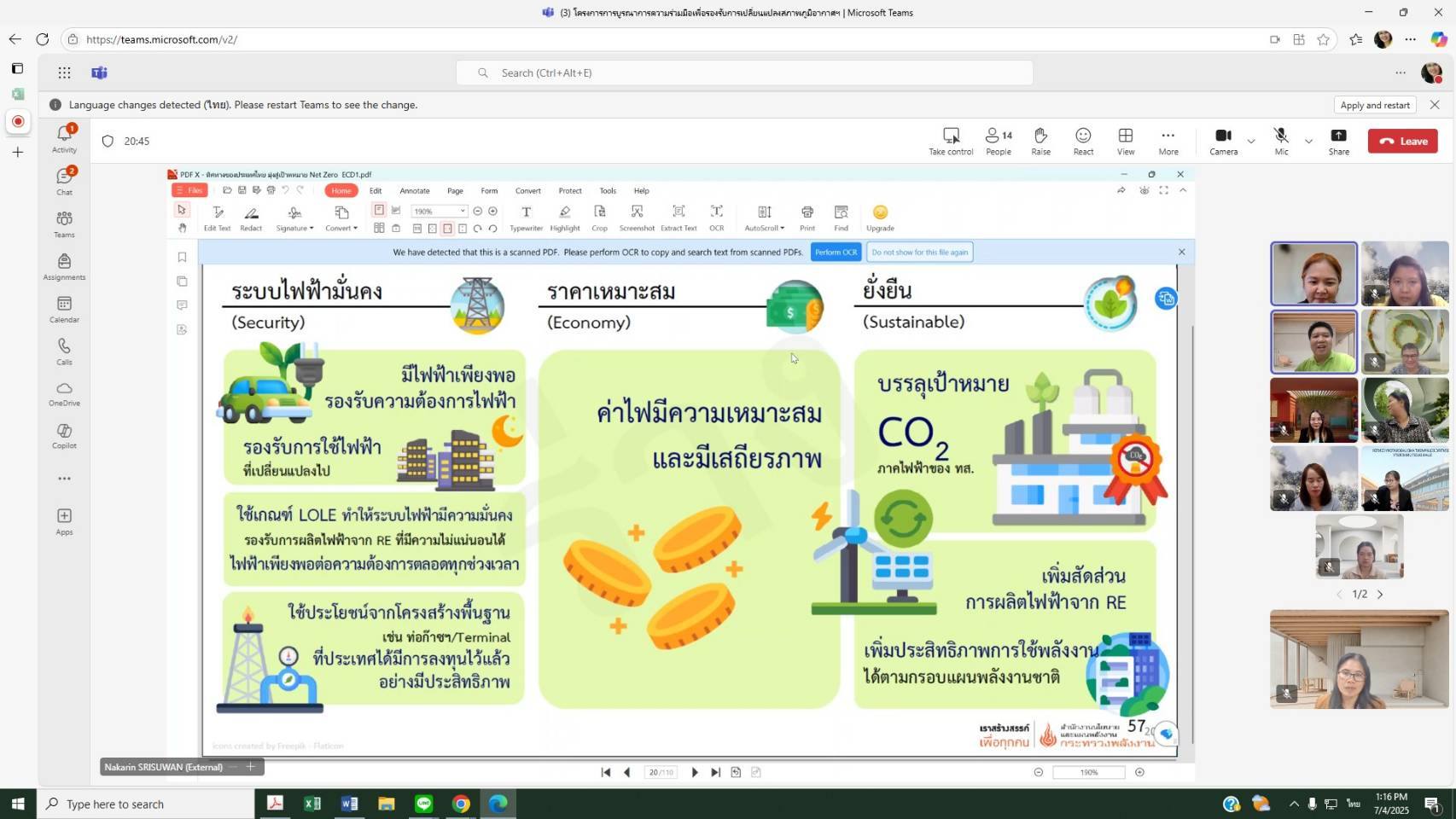The height and width of the screenshot is (819, 1456).
Task: Click Take control of shared screen
Action: tap(951, 141)
